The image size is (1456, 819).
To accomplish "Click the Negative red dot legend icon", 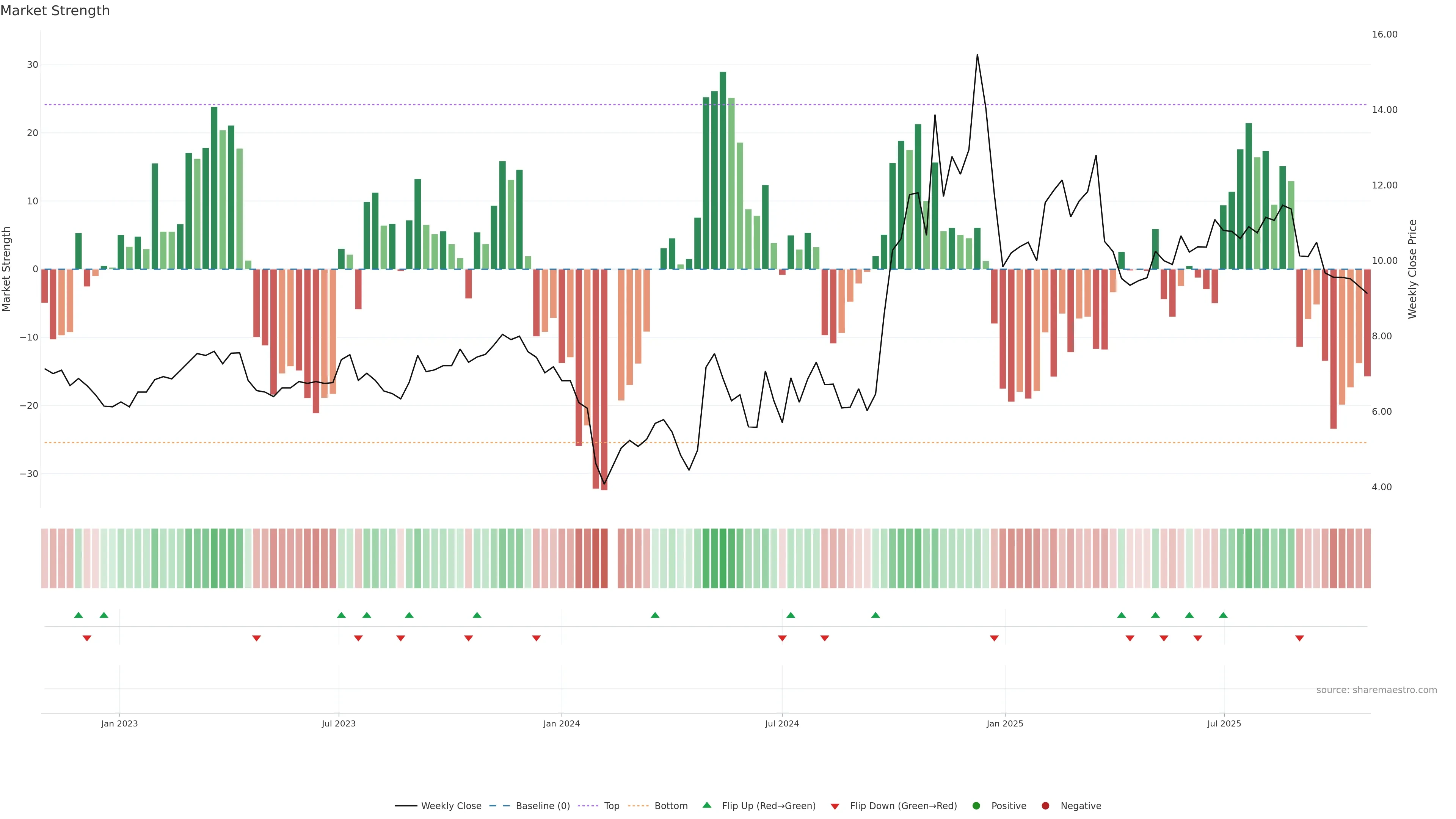I will coord(1045,806).
